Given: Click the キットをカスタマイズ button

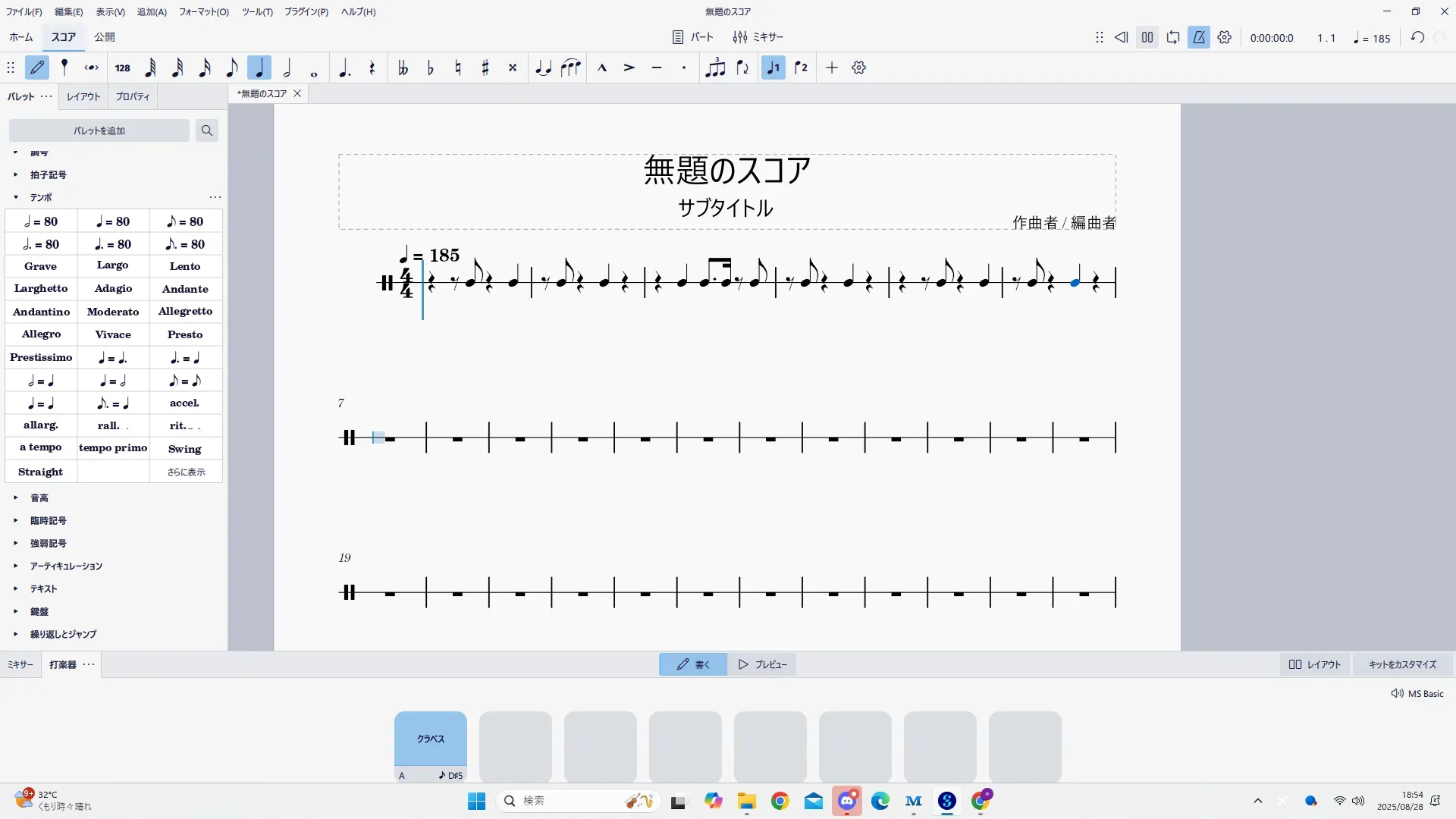Looking at the screenshot, I should (x=1402, y=664).
